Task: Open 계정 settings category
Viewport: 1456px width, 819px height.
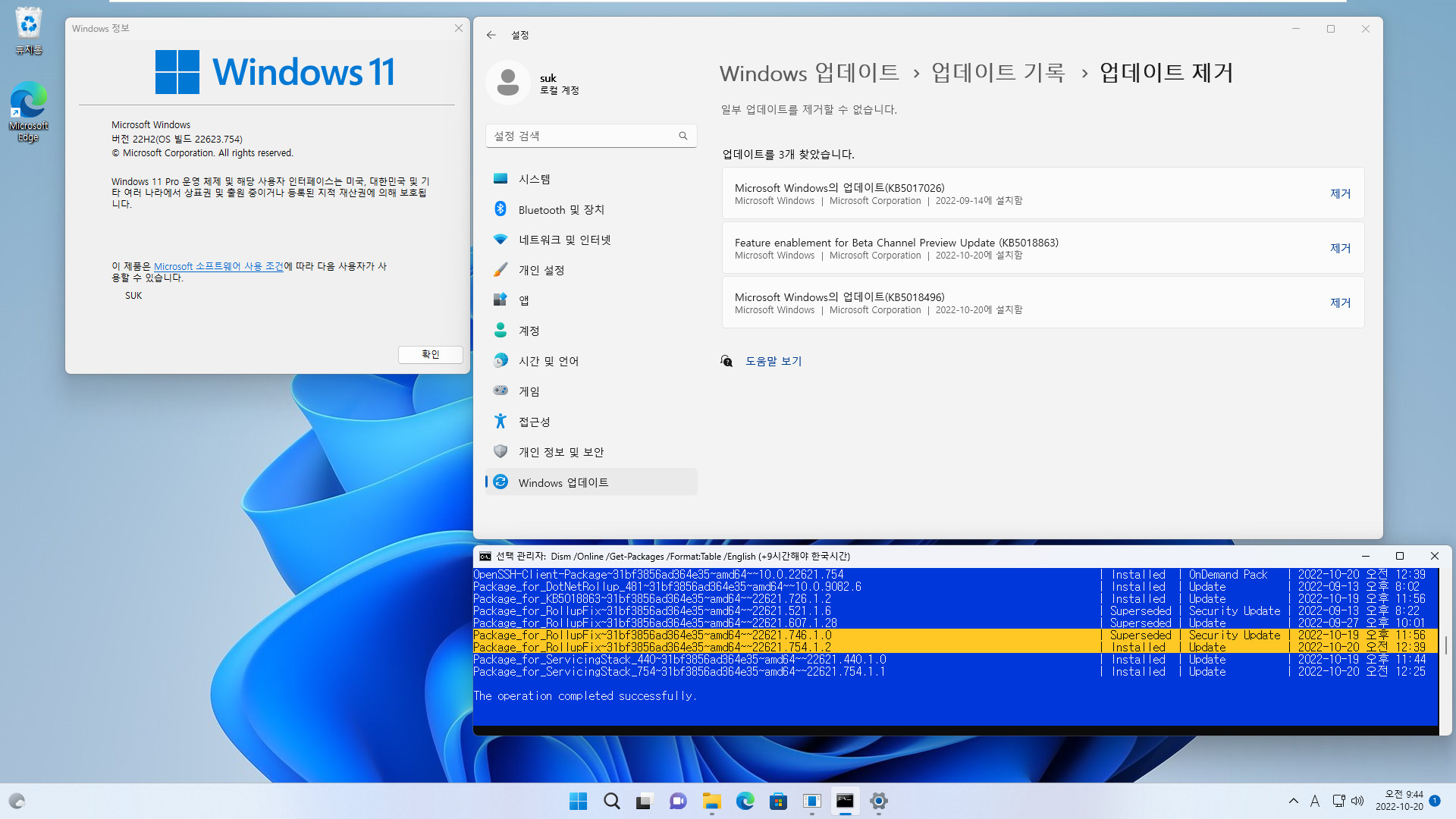Action: pos(591,331)
